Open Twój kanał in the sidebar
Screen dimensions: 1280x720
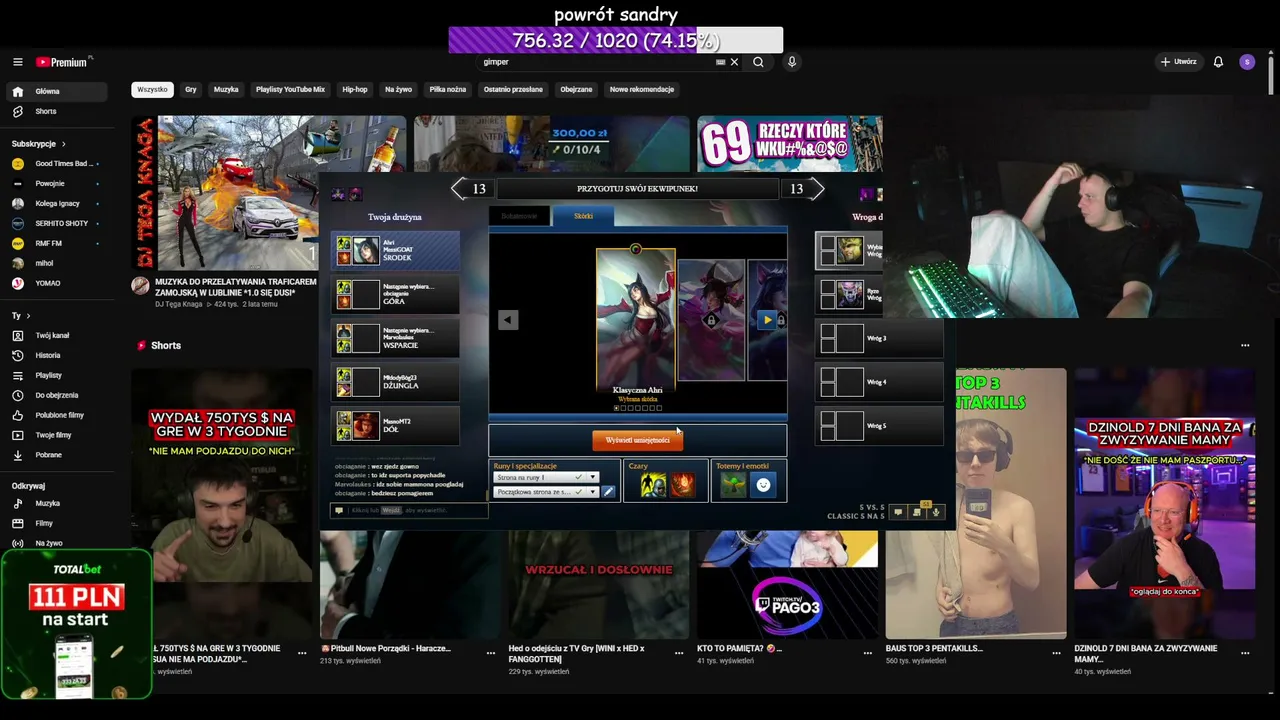pyautogui.click(x=56, y=336)
